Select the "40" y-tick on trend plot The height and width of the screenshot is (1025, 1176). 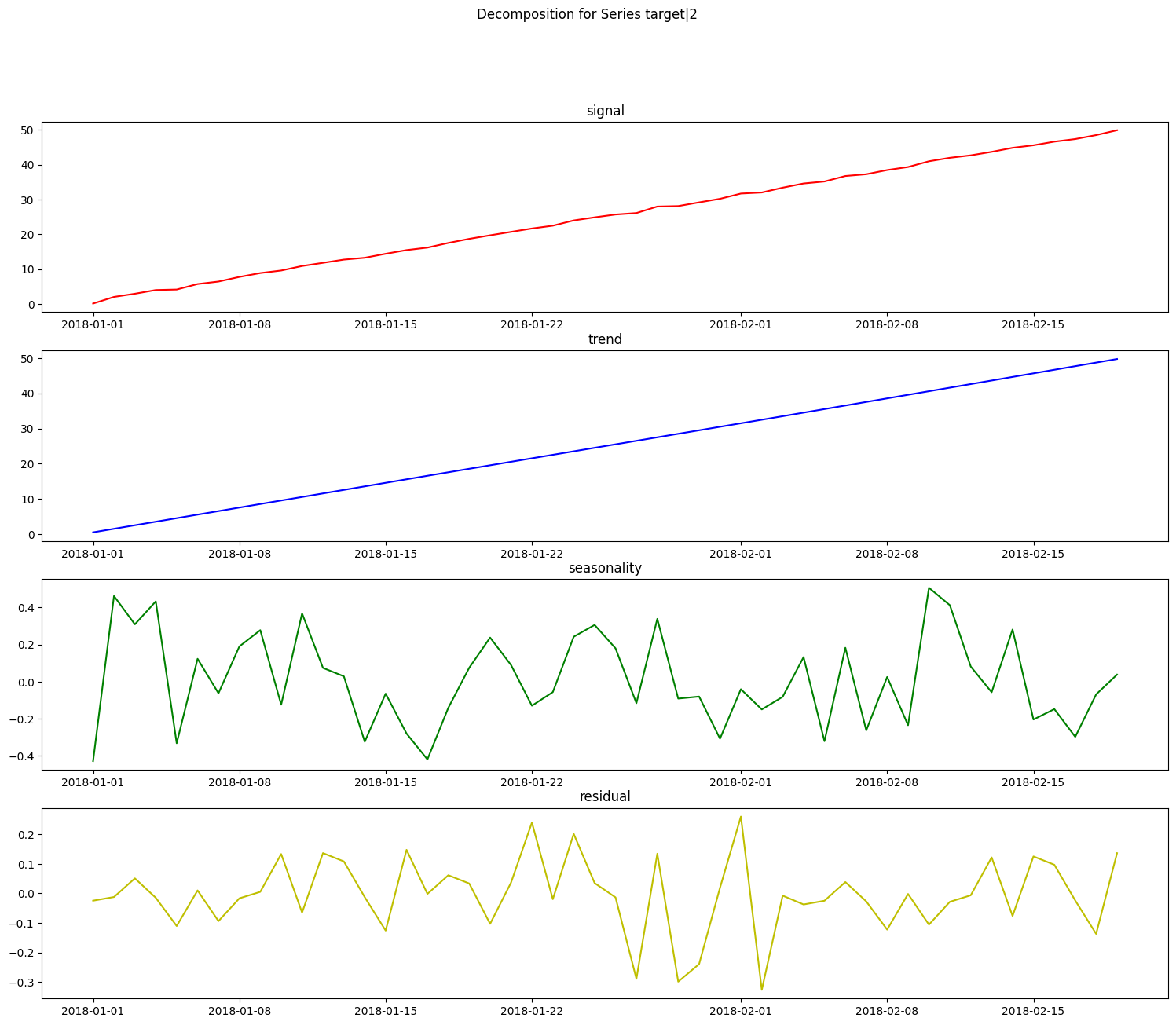pyautogui.click(x=27, y=394)
